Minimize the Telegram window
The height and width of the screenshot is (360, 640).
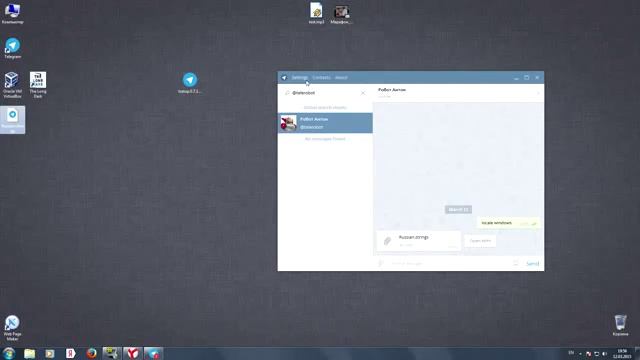[516, 78]
